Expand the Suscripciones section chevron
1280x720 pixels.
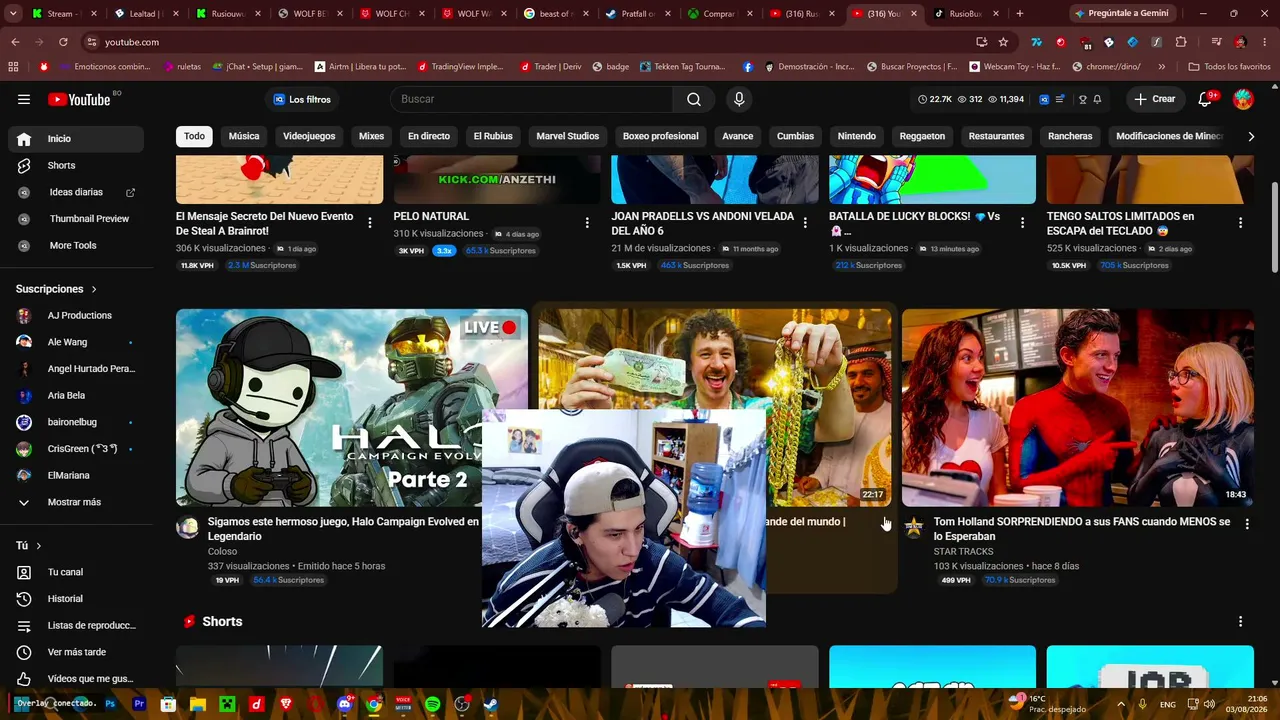(x=95, y=289)
